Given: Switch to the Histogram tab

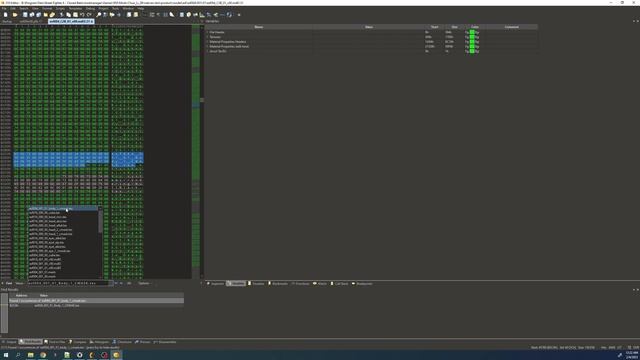Looking at the screenshot, I should 100,342.
